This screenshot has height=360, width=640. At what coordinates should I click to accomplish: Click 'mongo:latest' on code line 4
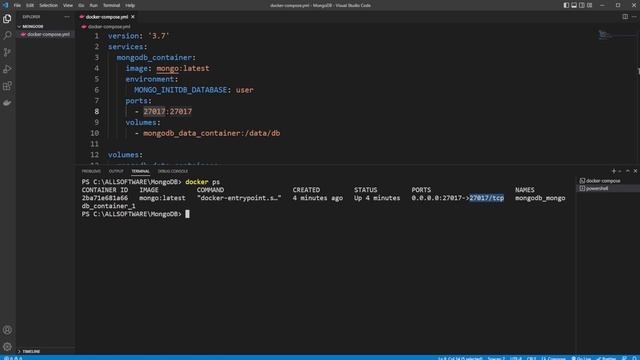tap(183, 68)
